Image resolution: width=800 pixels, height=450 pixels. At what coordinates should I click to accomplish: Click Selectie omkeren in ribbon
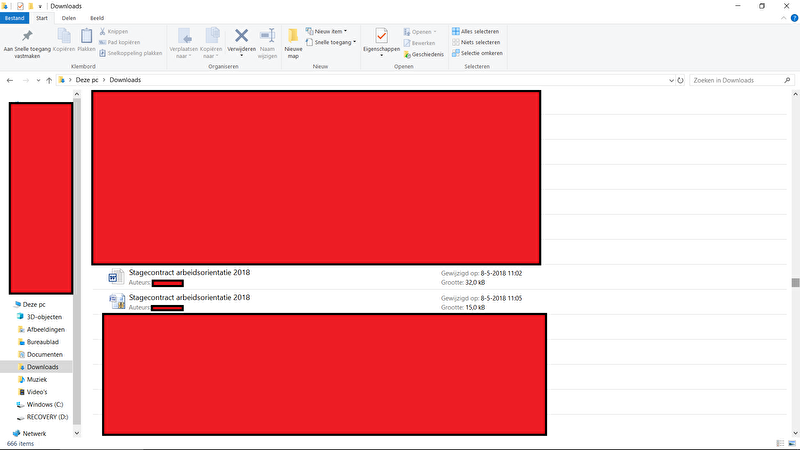[474, 53]
